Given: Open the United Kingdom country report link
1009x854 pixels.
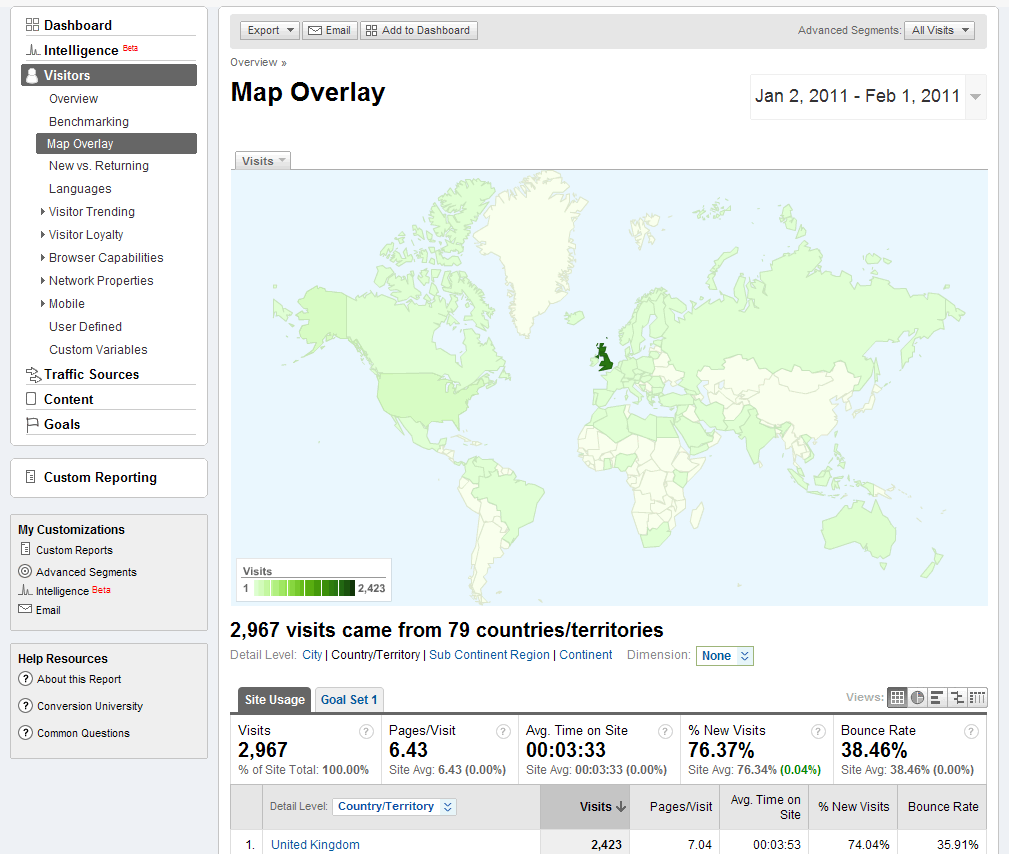Looking at the screenshot, I should click(315, 844).
